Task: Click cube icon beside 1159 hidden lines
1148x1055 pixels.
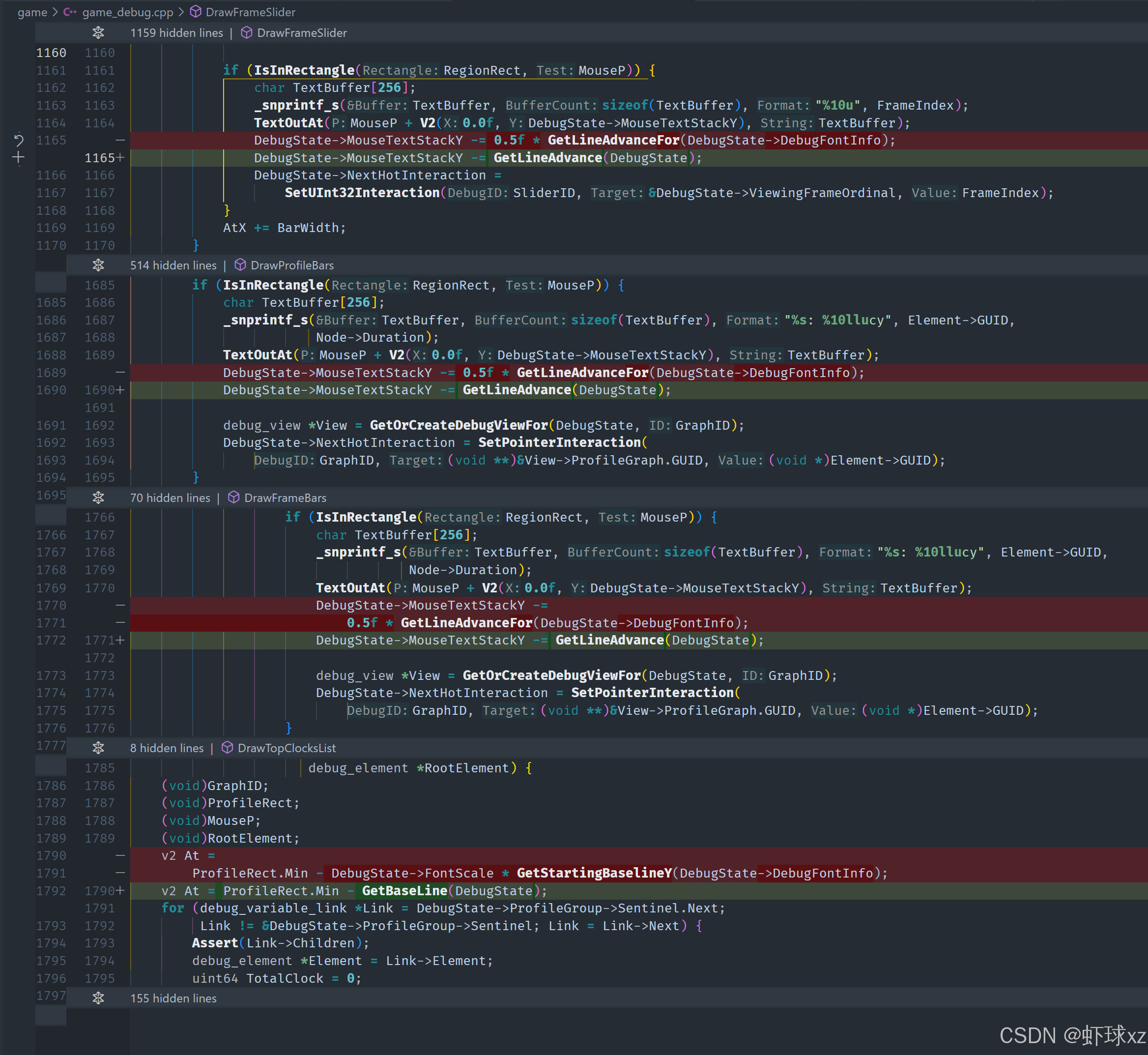Action: 247,32
